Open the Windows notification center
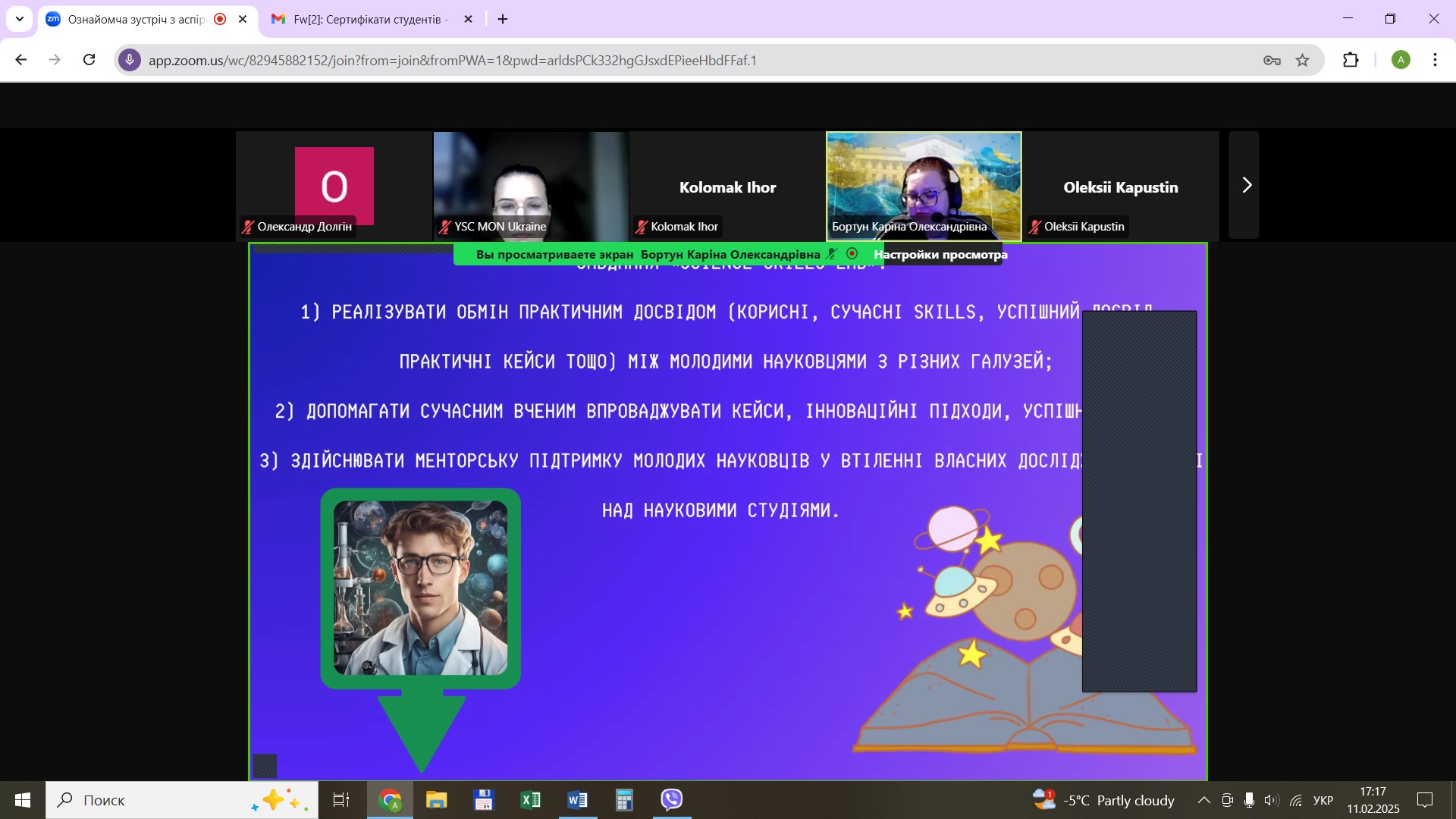Screen dimensions: 1456x819 (1425, 800)
